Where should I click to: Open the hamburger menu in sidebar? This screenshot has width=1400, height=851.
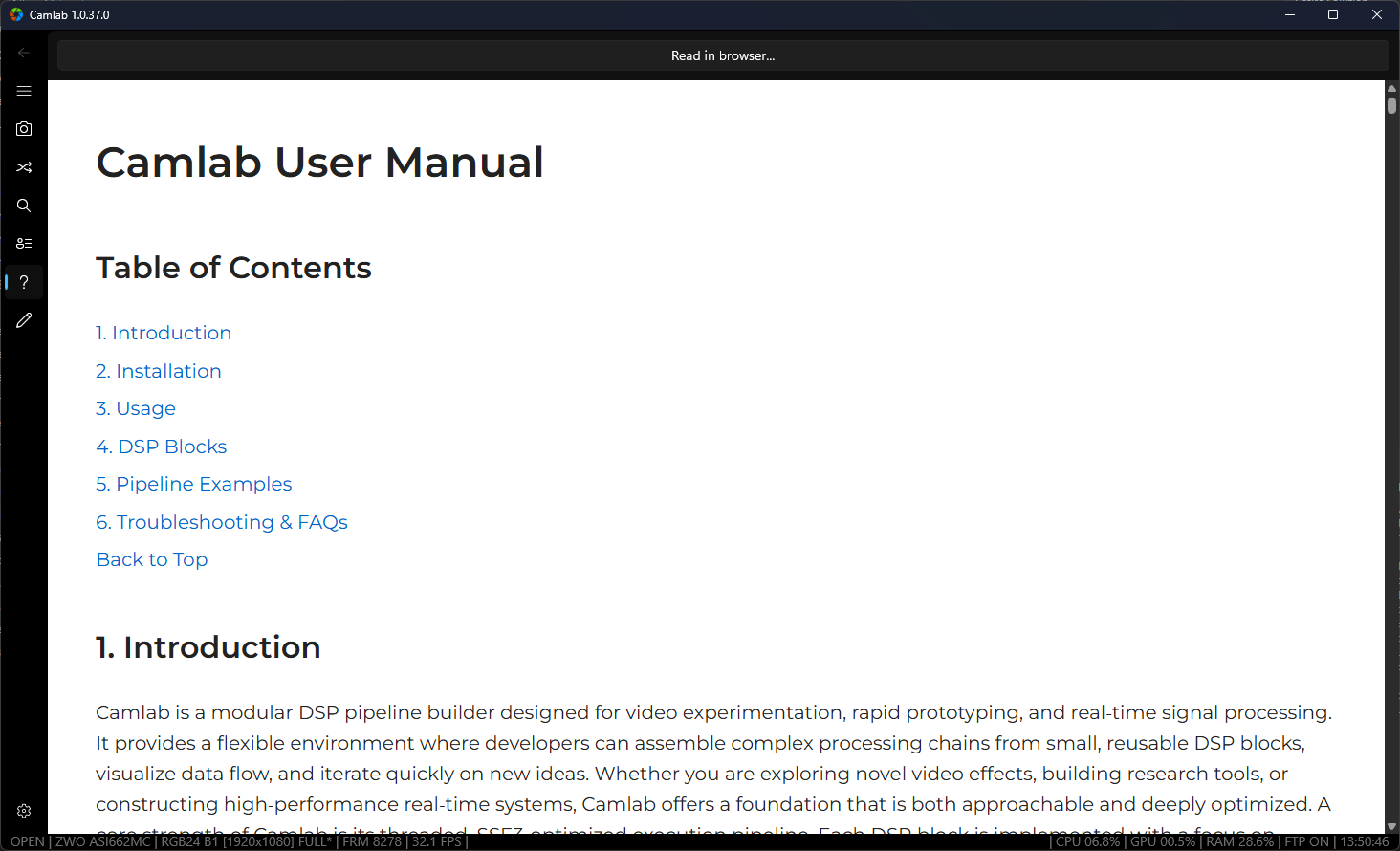tap(24, 91)
